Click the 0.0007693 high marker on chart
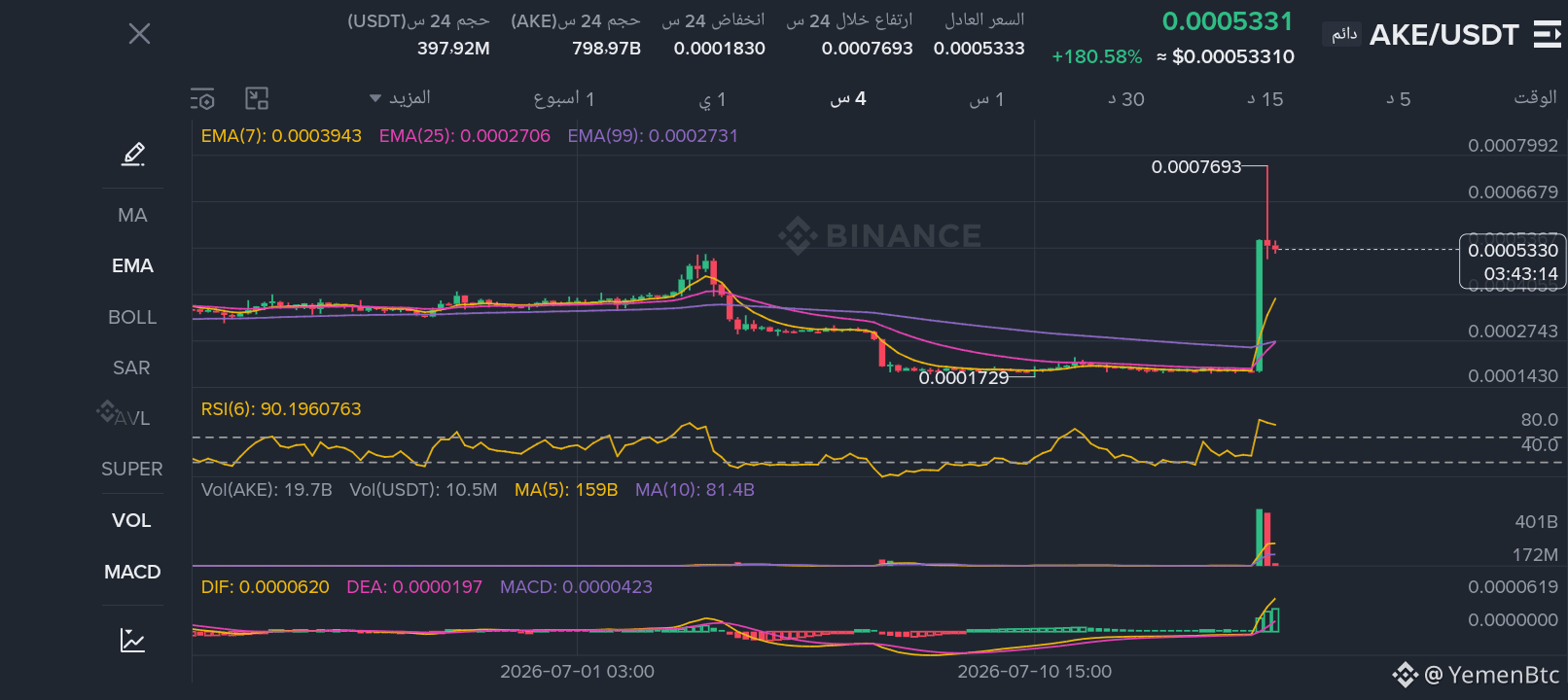Screen dimensions: 1568x700 click(x=1195, y=167)
